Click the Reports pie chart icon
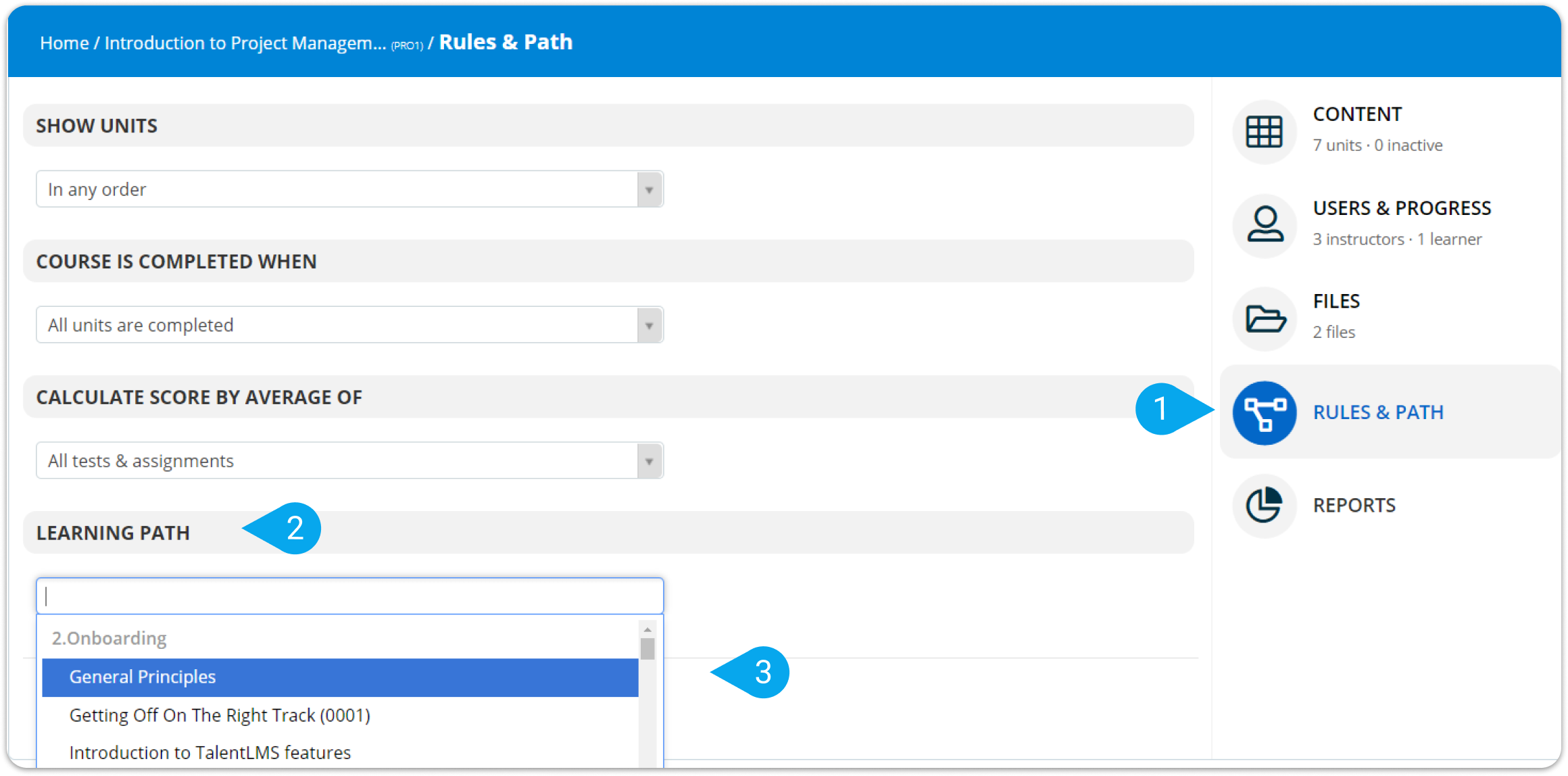 click(1264, 506)
